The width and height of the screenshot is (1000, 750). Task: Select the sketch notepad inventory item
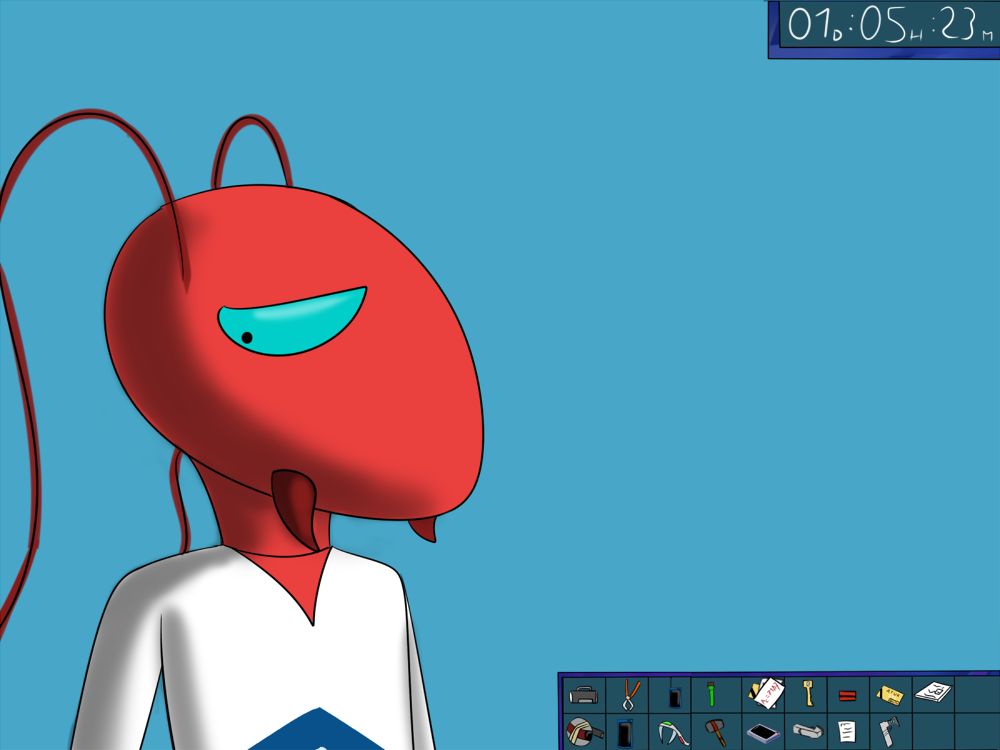933,693
